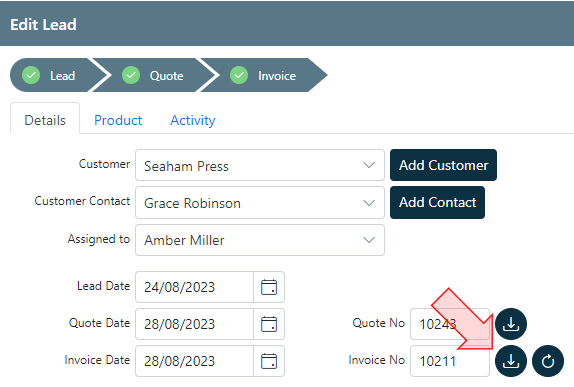Download the quote document for Quote No 10243
This screenshot has width=574, height=387.
click(x=511, y=324)
